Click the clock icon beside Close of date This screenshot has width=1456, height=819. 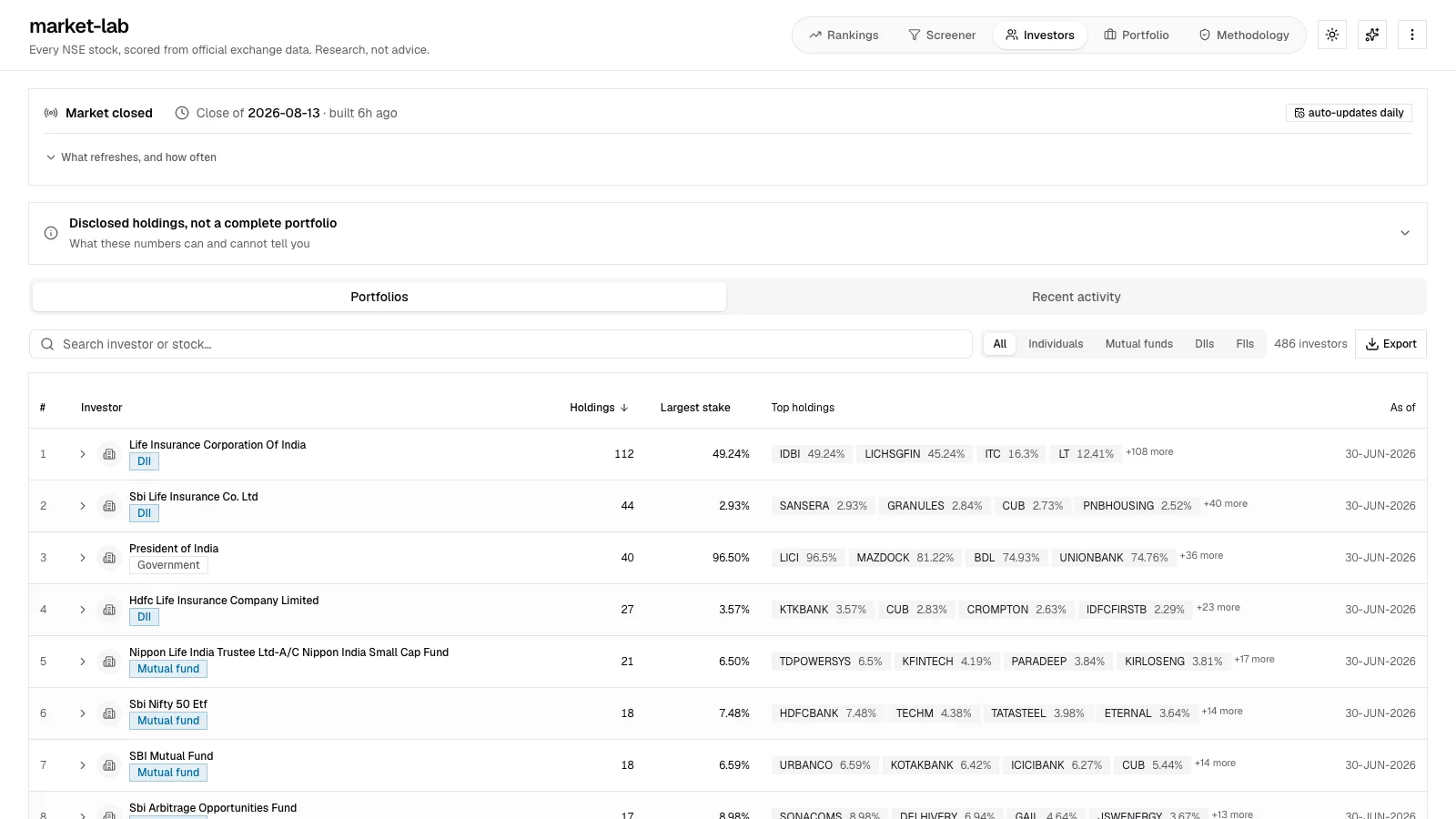[182, 113]
